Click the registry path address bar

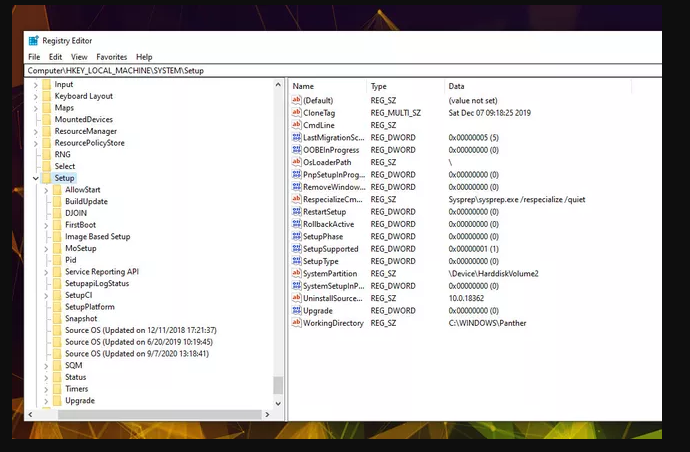[343, 70]
